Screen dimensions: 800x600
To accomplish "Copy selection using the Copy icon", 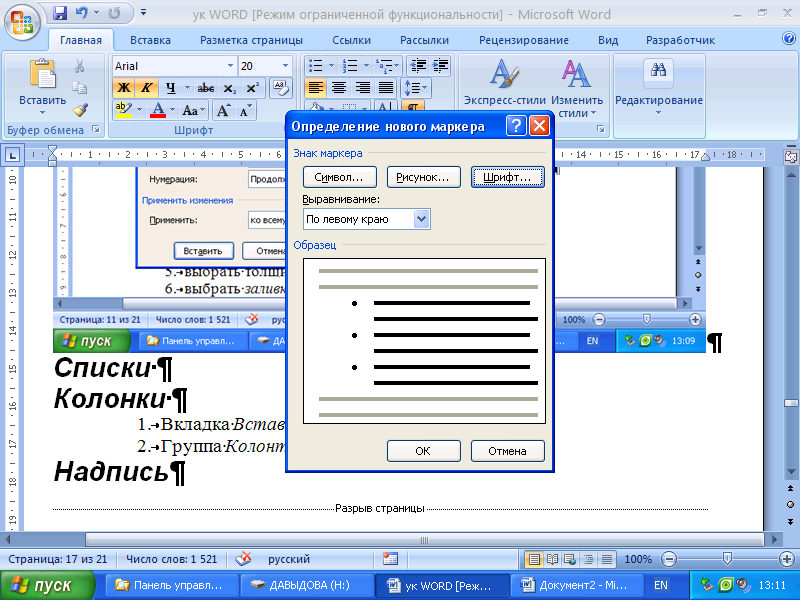I will pos(80,88).
